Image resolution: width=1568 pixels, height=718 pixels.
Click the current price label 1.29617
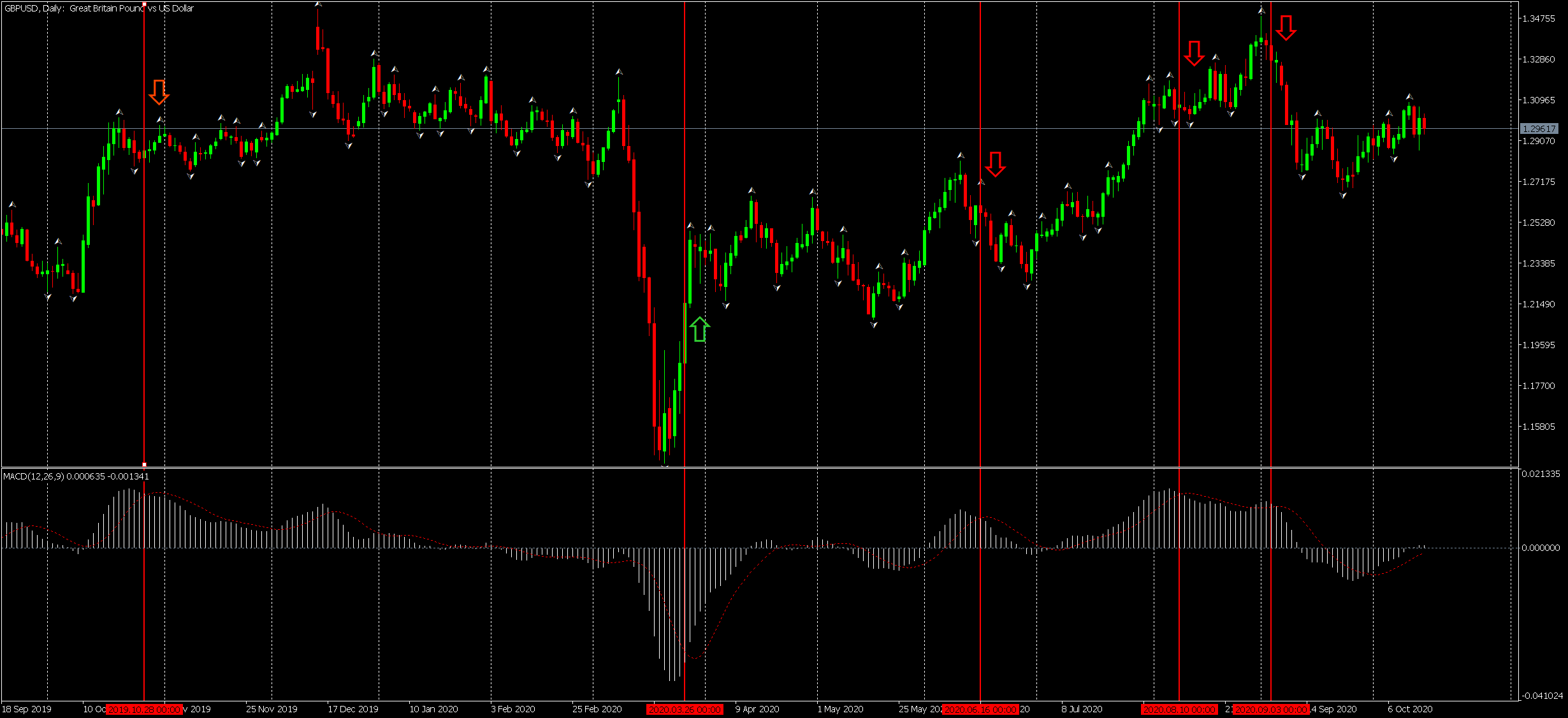pos(1539,129)
